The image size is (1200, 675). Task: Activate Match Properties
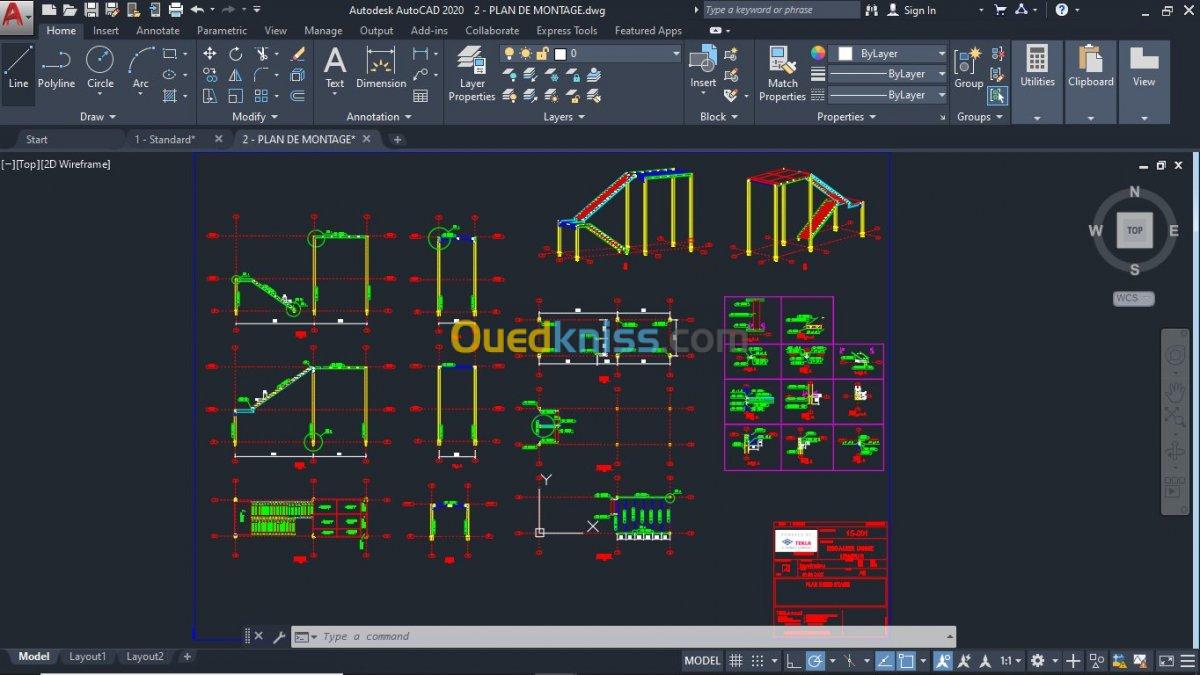click(x=782, y=73)
